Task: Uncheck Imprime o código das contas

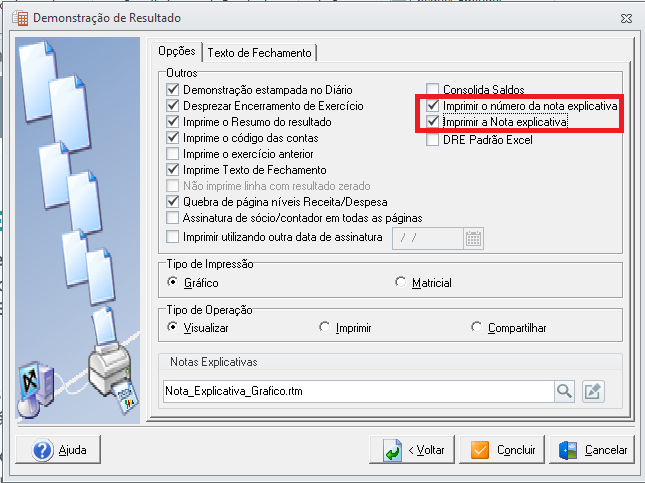Action: [x=173, y=138]
